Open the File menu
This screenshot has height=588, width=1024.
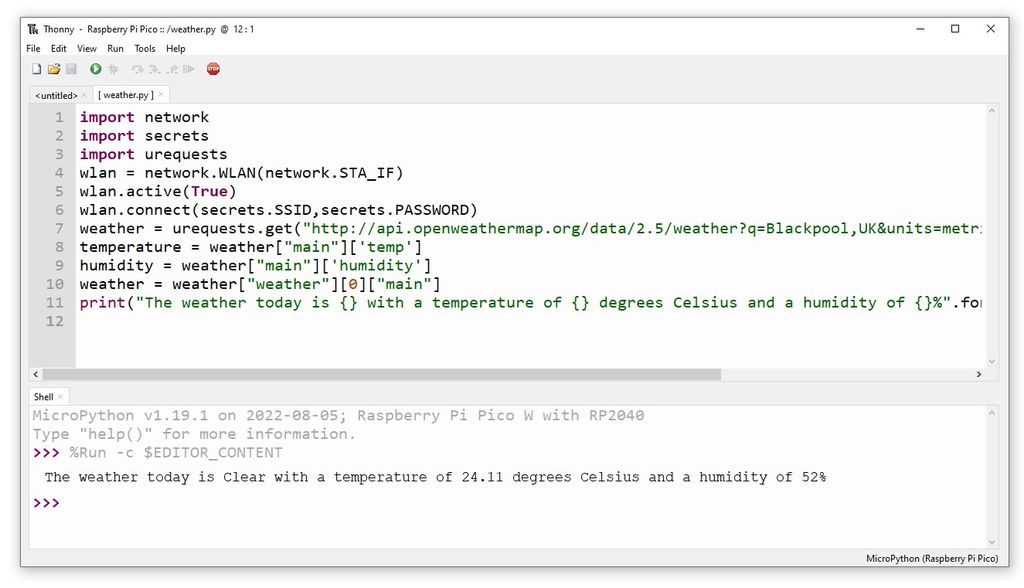pos(33,47)
